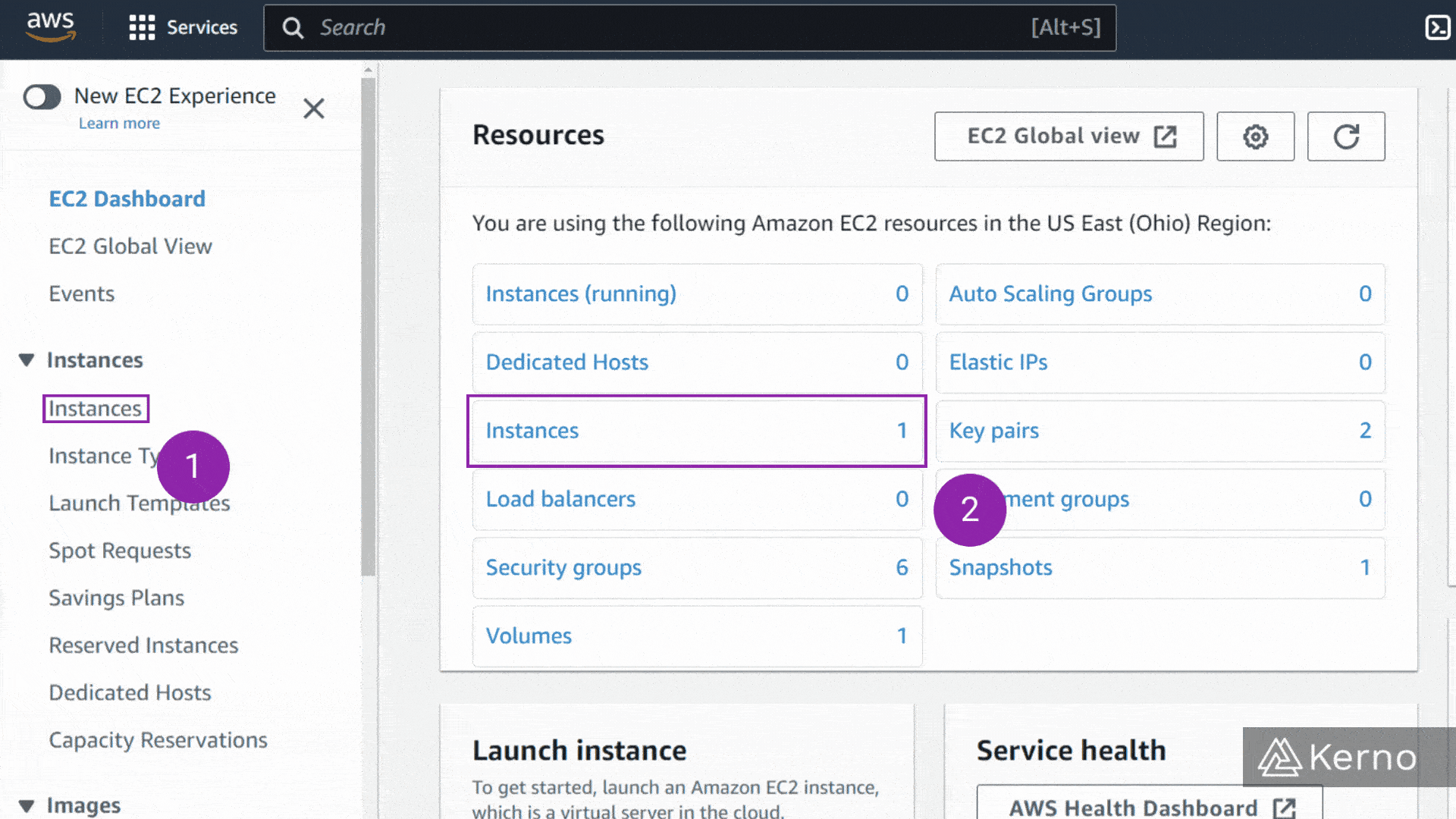Image resolution: width=1456 pixels, height=819 pixels.
Task: Open Auto Scaling Groups resource link
Action: (x=1050, y=294)
